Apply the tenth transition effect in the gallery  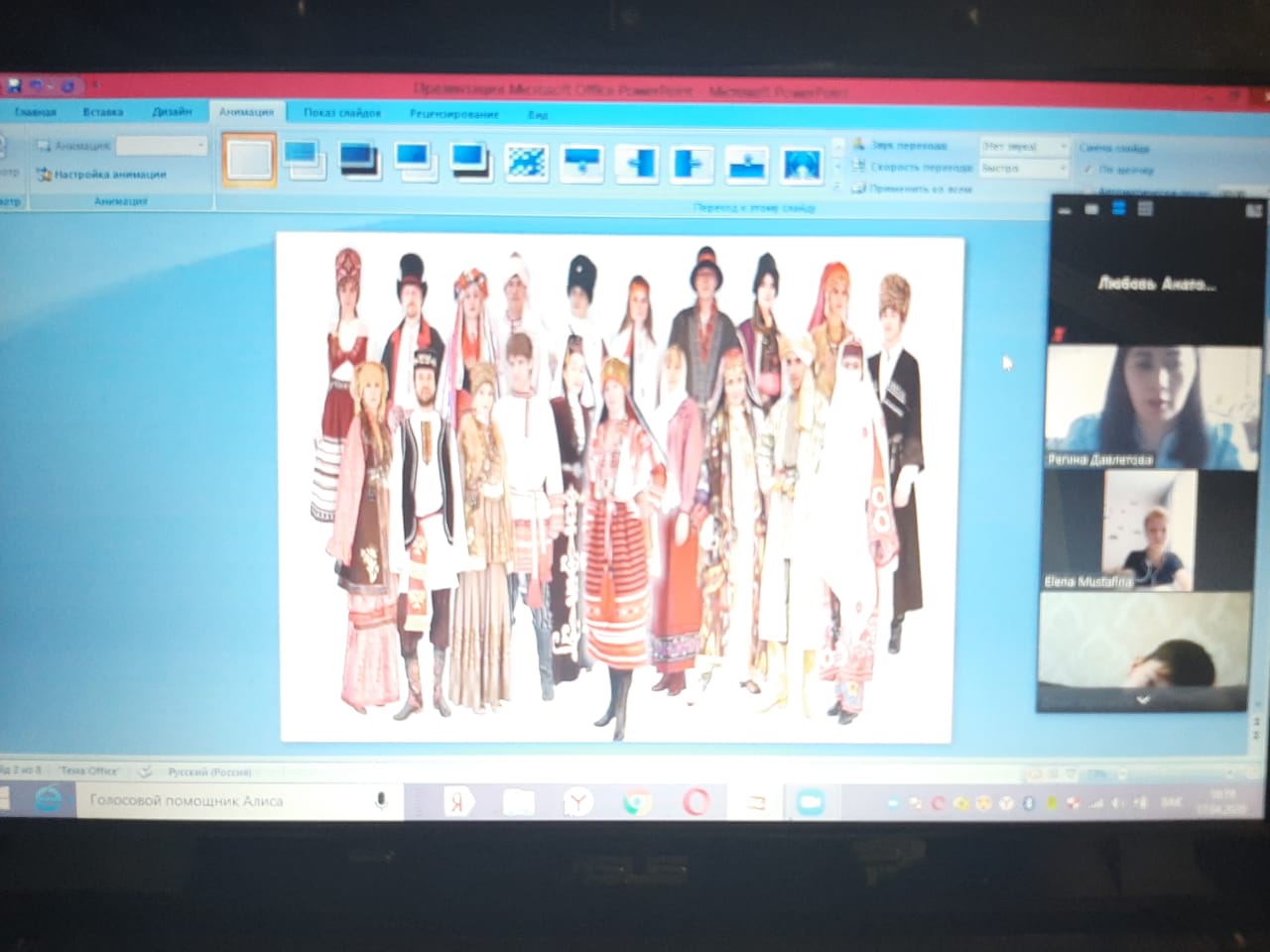[747, 164]
